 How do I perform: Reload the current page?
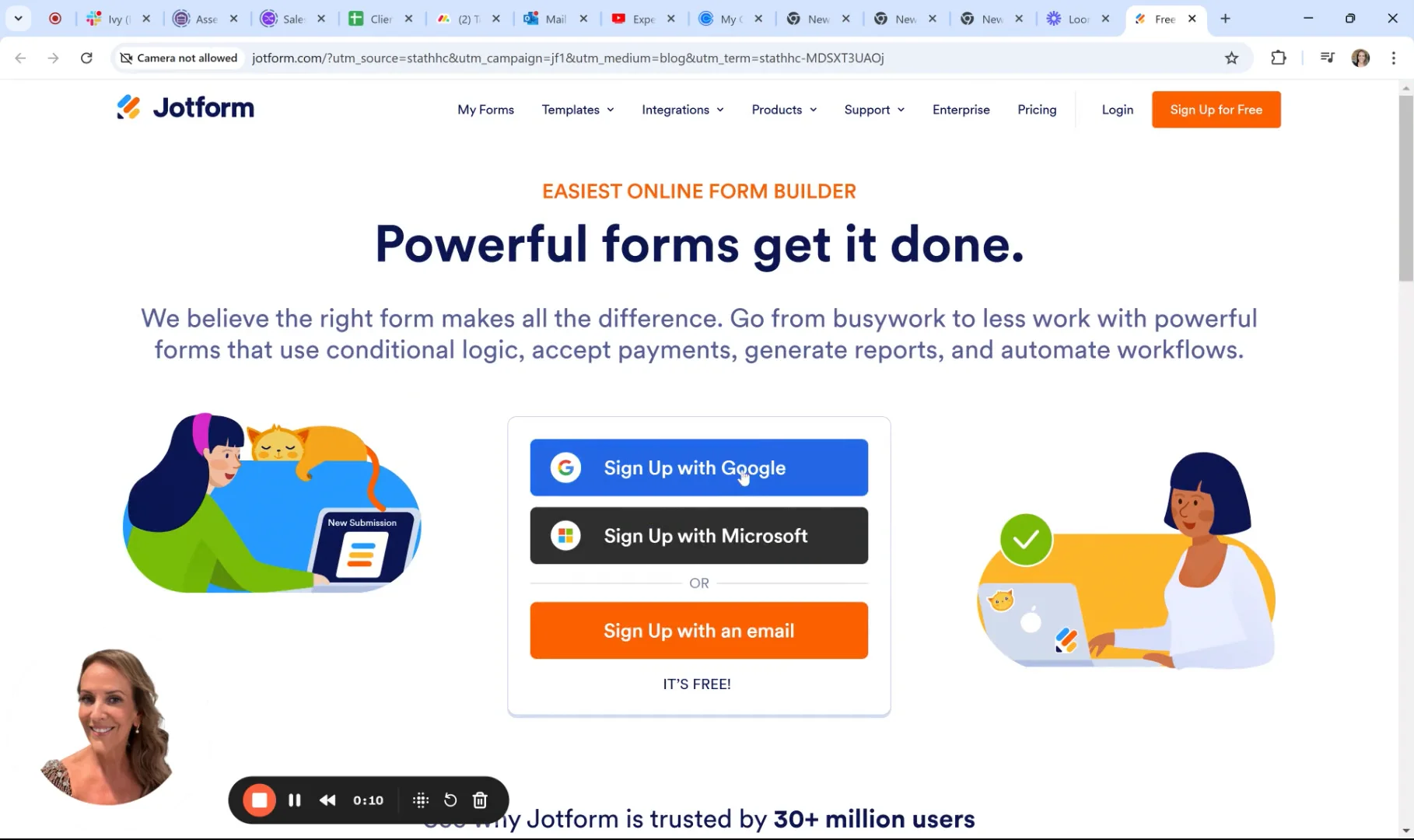(x=86, y=58)
